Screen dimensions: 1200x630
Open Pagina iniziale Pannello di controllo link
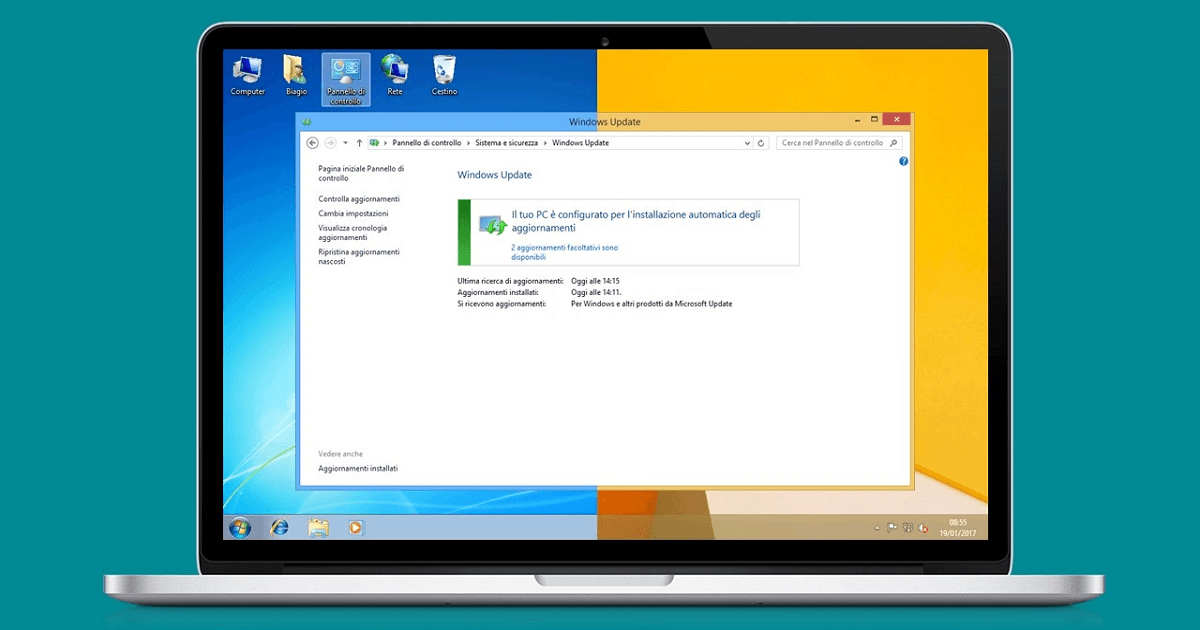point(361,174)
